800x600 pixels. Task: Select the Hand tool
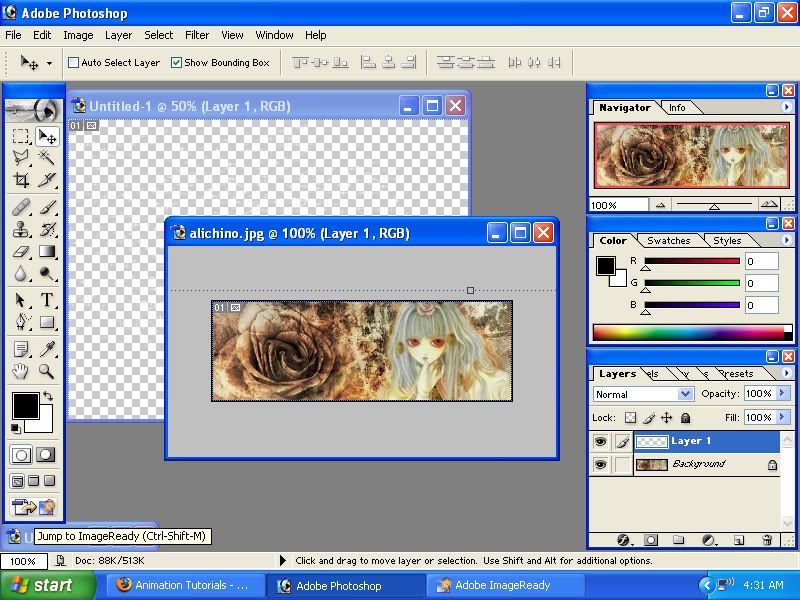pyautogui.click(x=21, y=371)
